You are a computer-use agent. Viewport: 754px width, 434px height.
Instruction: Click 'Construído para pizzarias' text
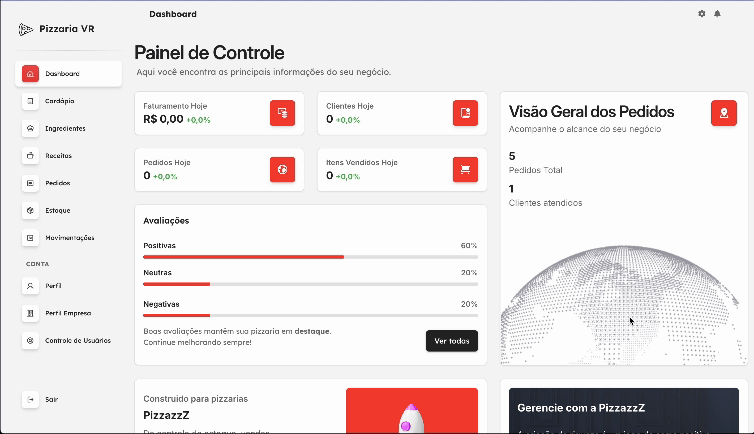click(196, 399)
